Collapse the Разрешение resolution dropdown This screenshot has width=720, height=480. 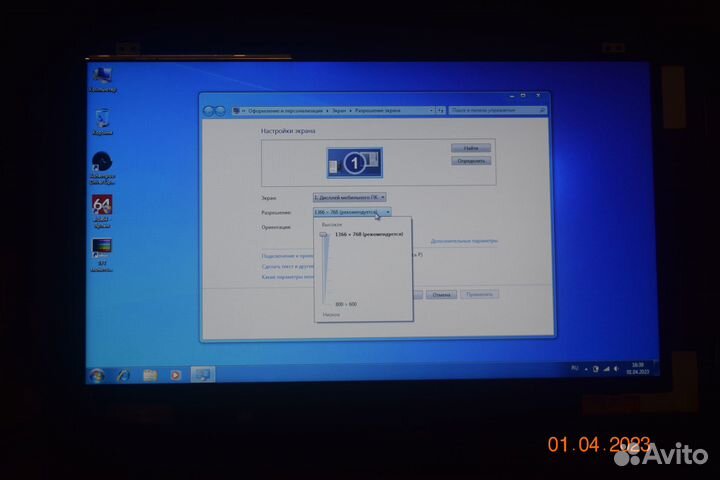tap(352, 212)
